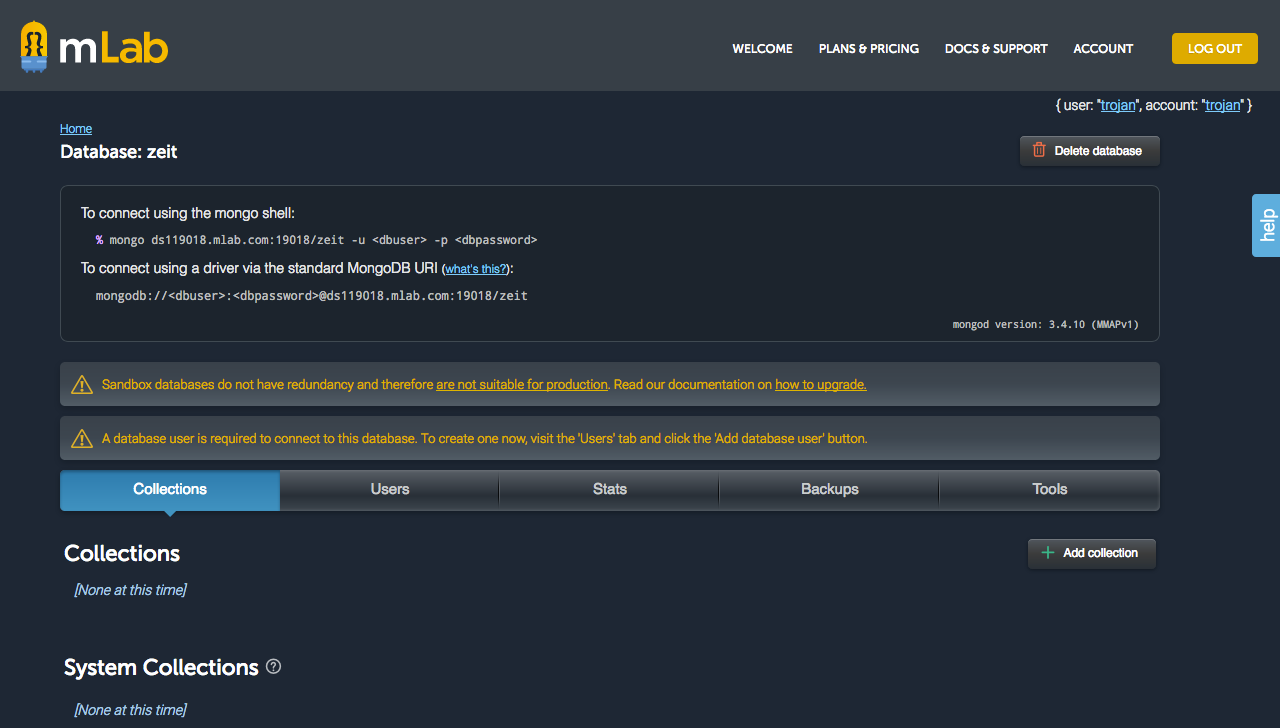The width and height of the screenshot is (1280, 728).
Task: Open the account "trojan" link
Action: pos(1223,105)
